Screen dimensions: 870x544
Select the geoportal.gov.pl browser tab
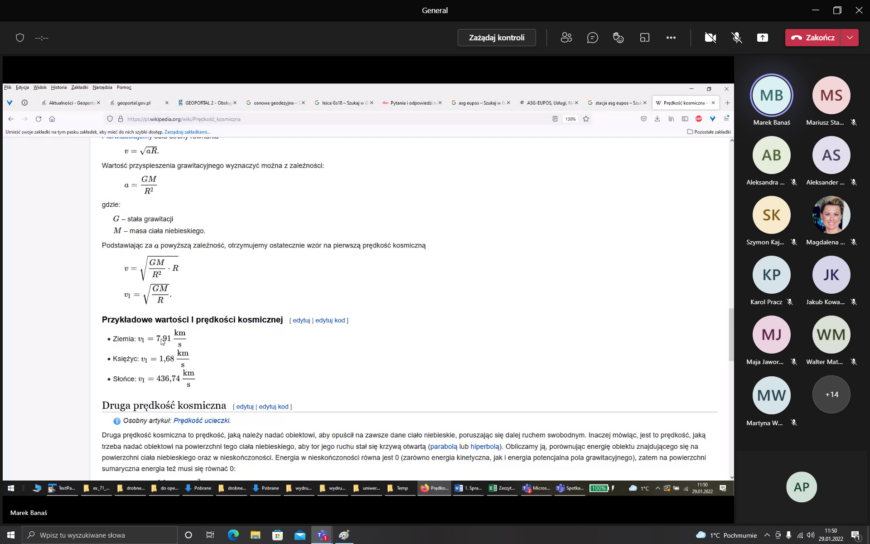(138, 103)
